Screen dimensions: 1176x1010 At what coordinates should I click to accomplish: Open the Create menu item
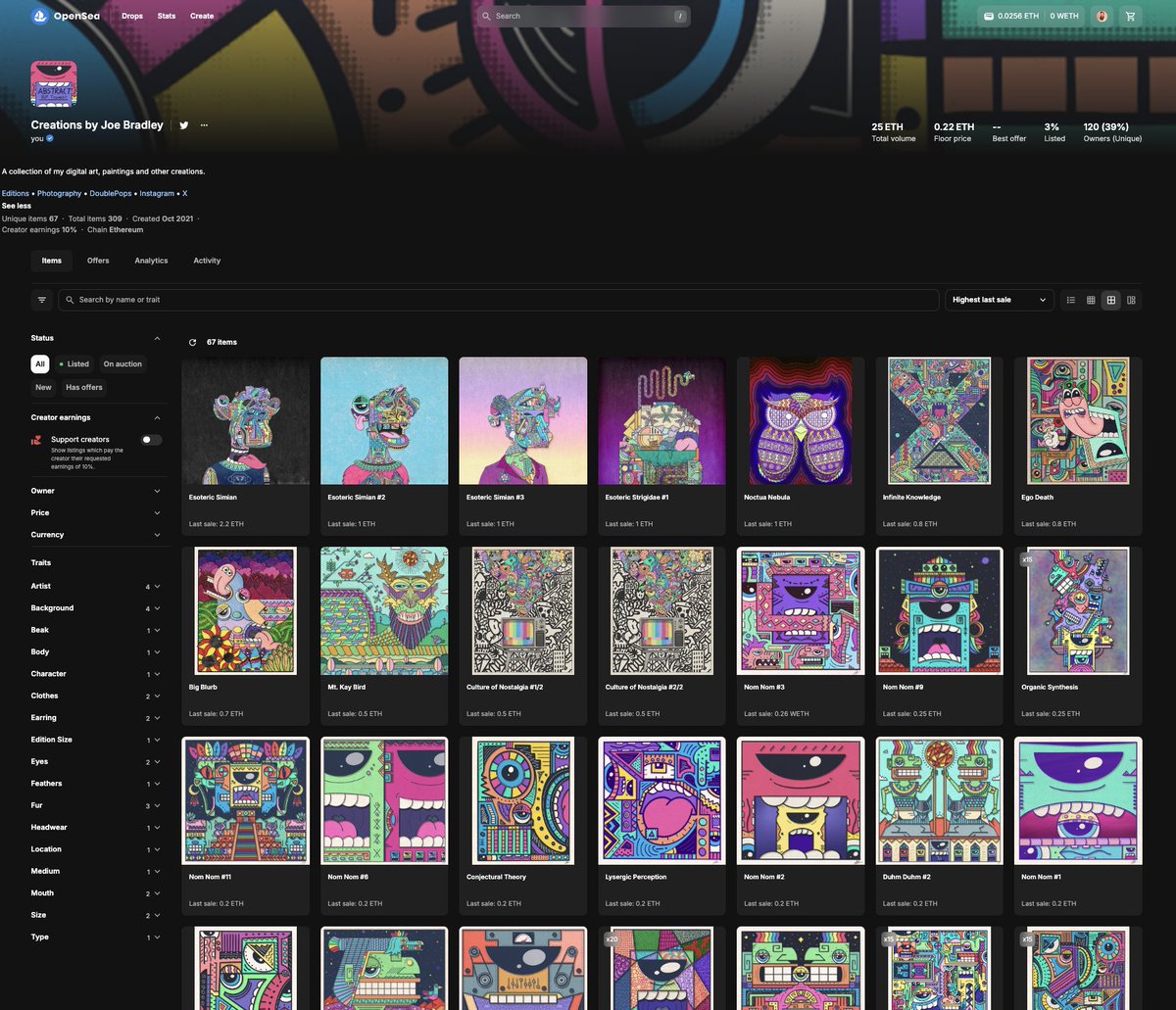pyautogui.click(x=202, y=16)
